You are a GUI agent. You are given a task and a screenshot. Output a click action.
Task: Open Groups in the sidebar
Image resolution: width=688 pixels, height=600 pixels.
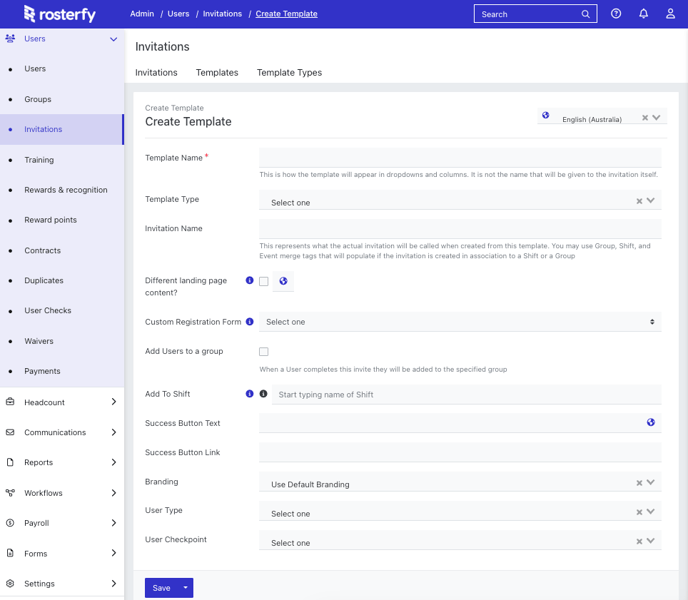(38, 99)
